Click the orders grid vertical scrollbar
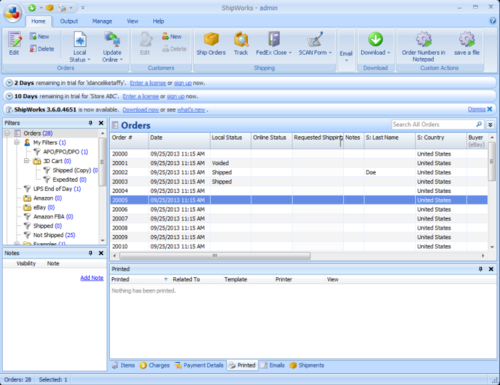Image resolution: width=500 pixels, height=385 pixels. (x=492, y=161)
